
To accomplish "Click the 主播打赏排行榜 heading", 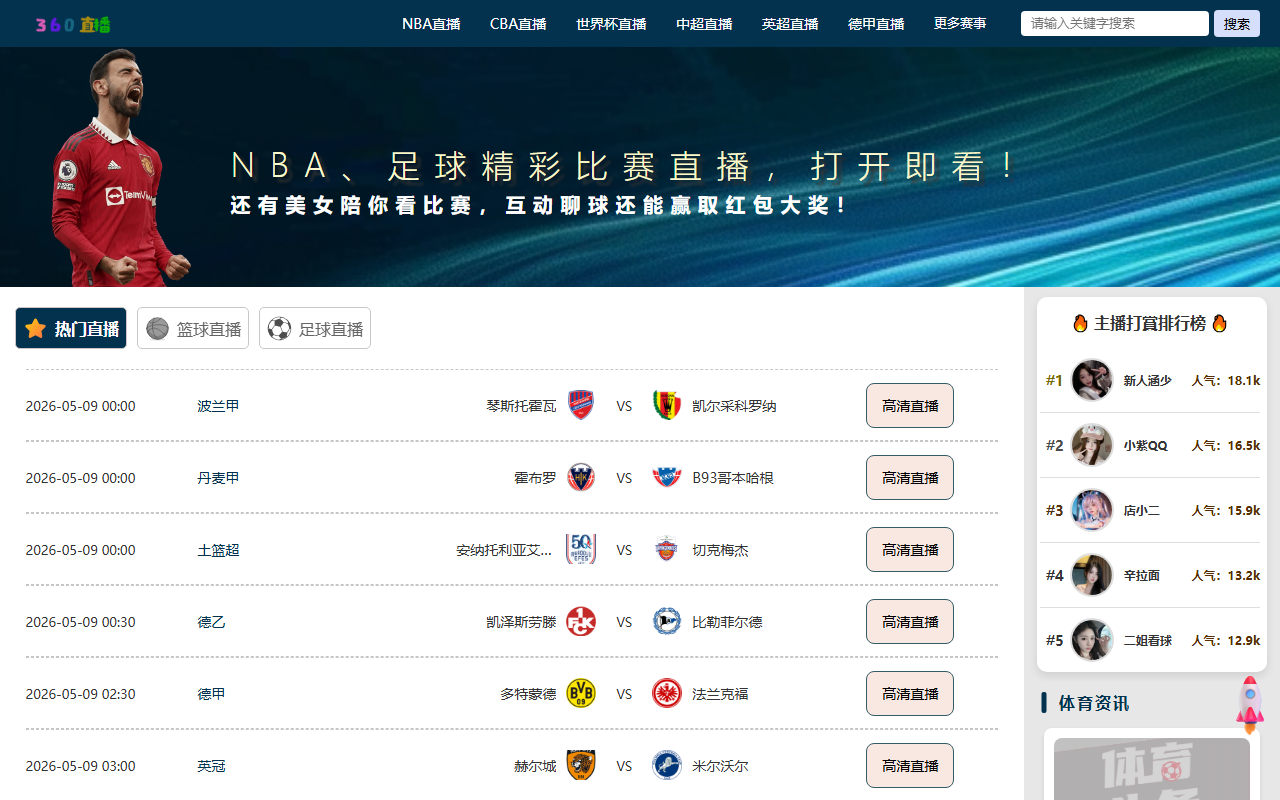I will (x=1150, y=323).
